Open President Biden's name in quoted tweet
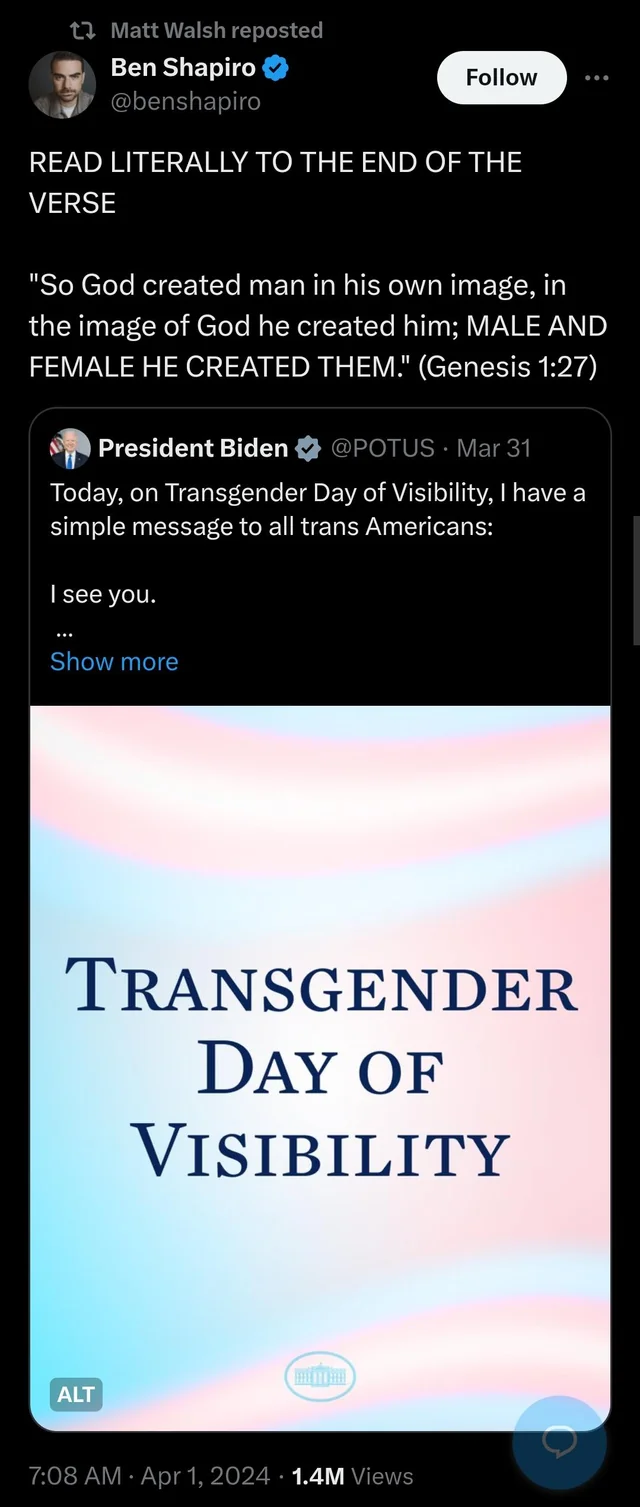The width and height of the screenshot is (640, 1507). [193, 448]
